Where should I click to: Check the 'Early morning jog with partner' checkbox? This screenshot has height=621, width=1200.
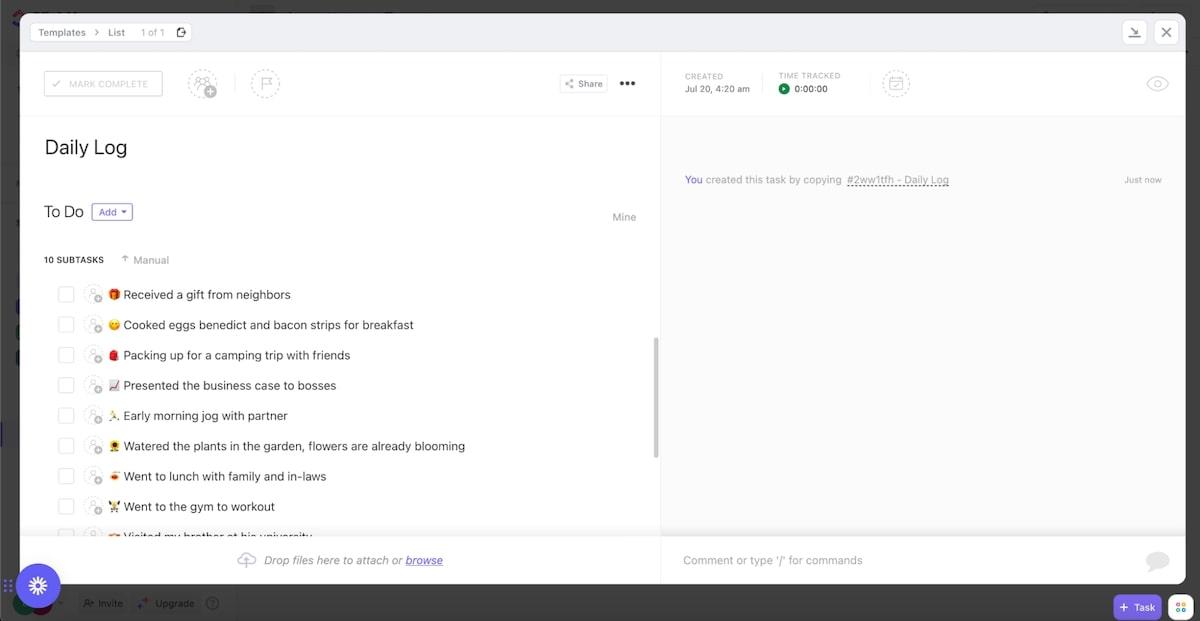click(66, 416)
